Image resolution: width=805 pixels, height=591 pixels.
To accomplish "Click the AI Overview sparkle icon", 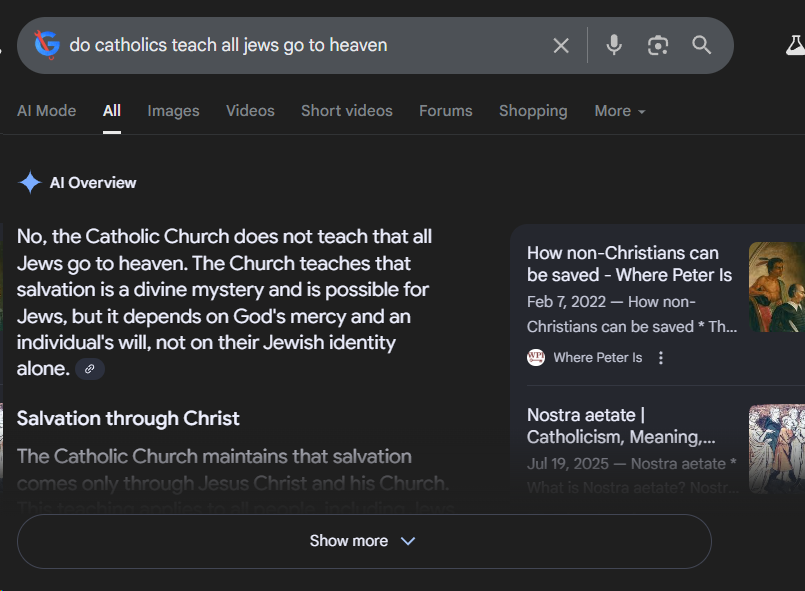I will point(30,183).
